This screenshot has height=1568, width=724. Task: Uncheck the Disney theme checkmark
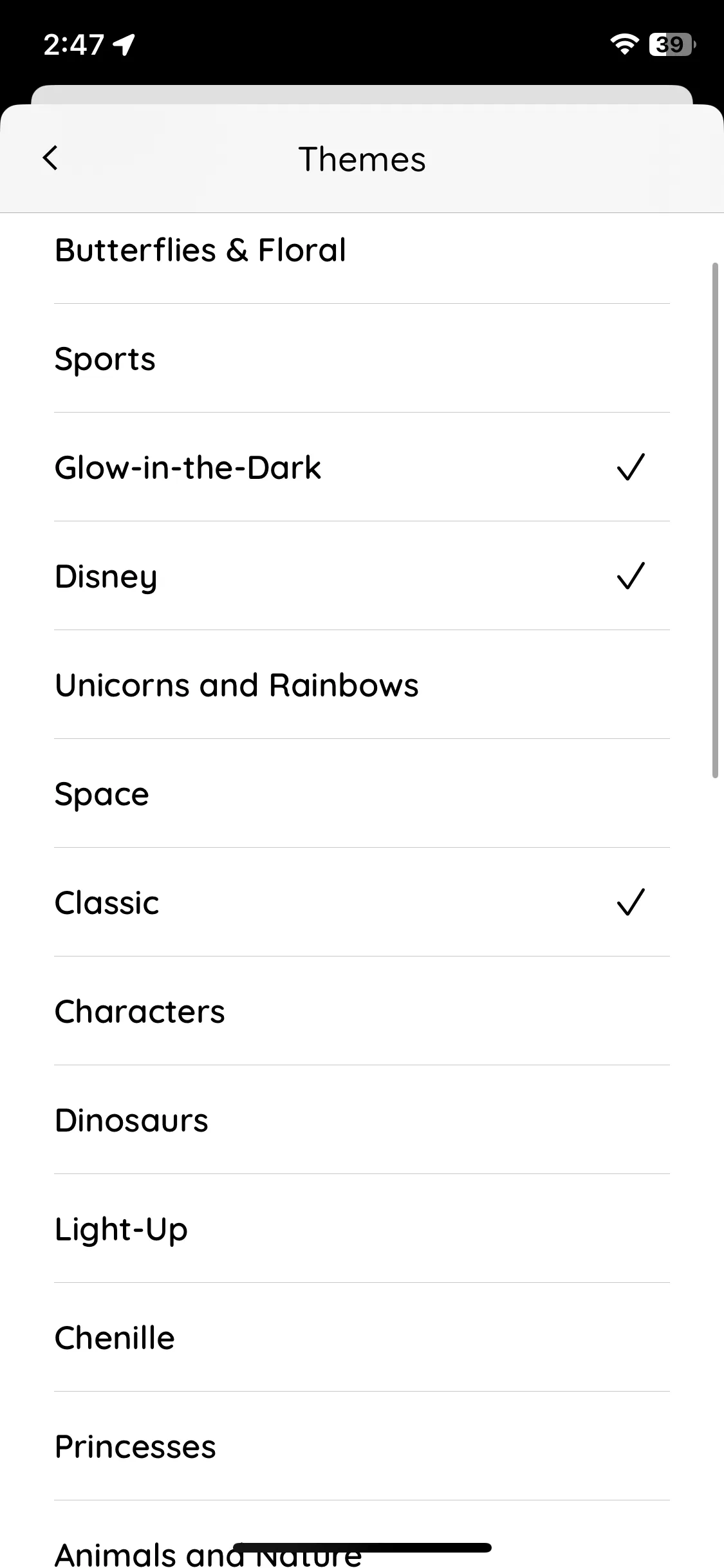pyautogui.click(x=631, y=576)
